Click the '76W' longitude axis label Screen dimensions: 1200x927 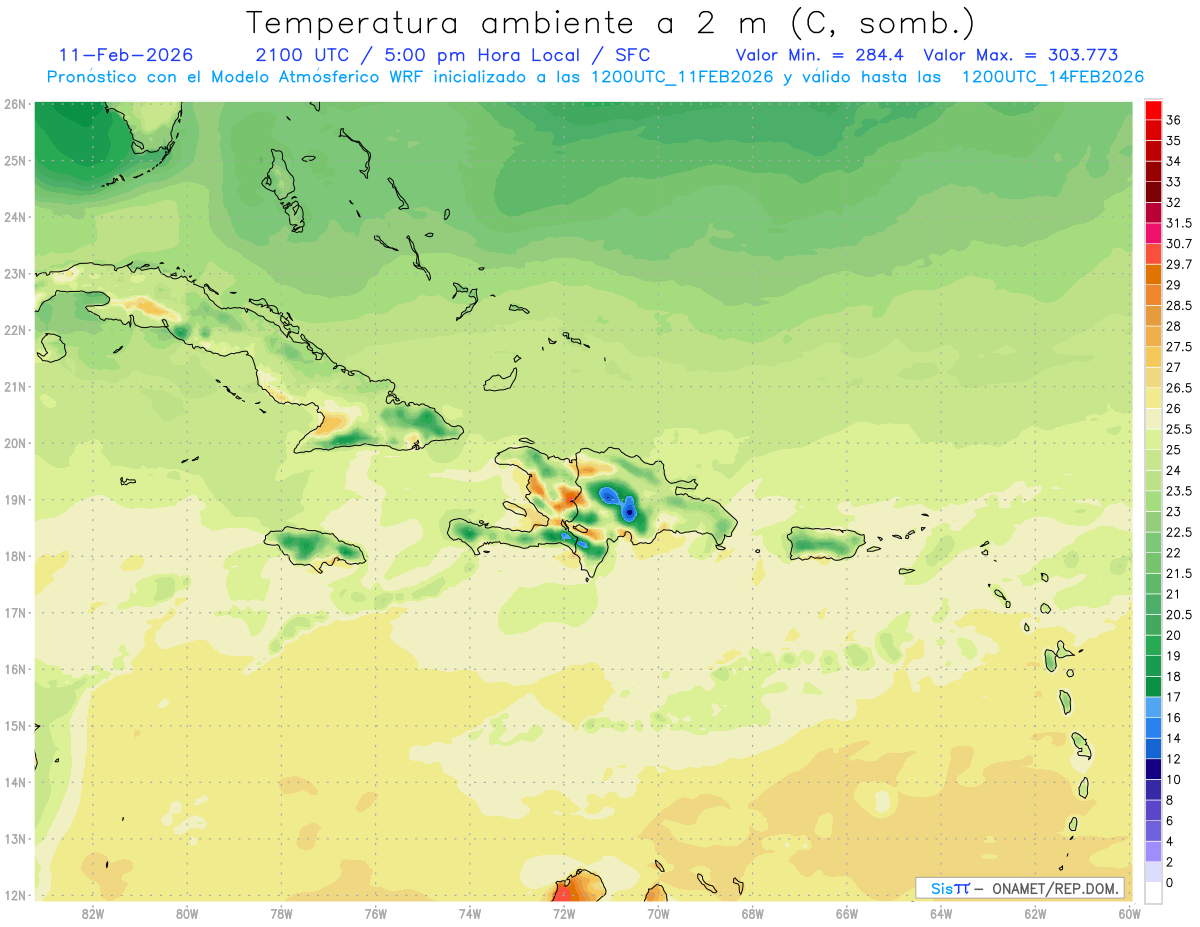(375, 913)
